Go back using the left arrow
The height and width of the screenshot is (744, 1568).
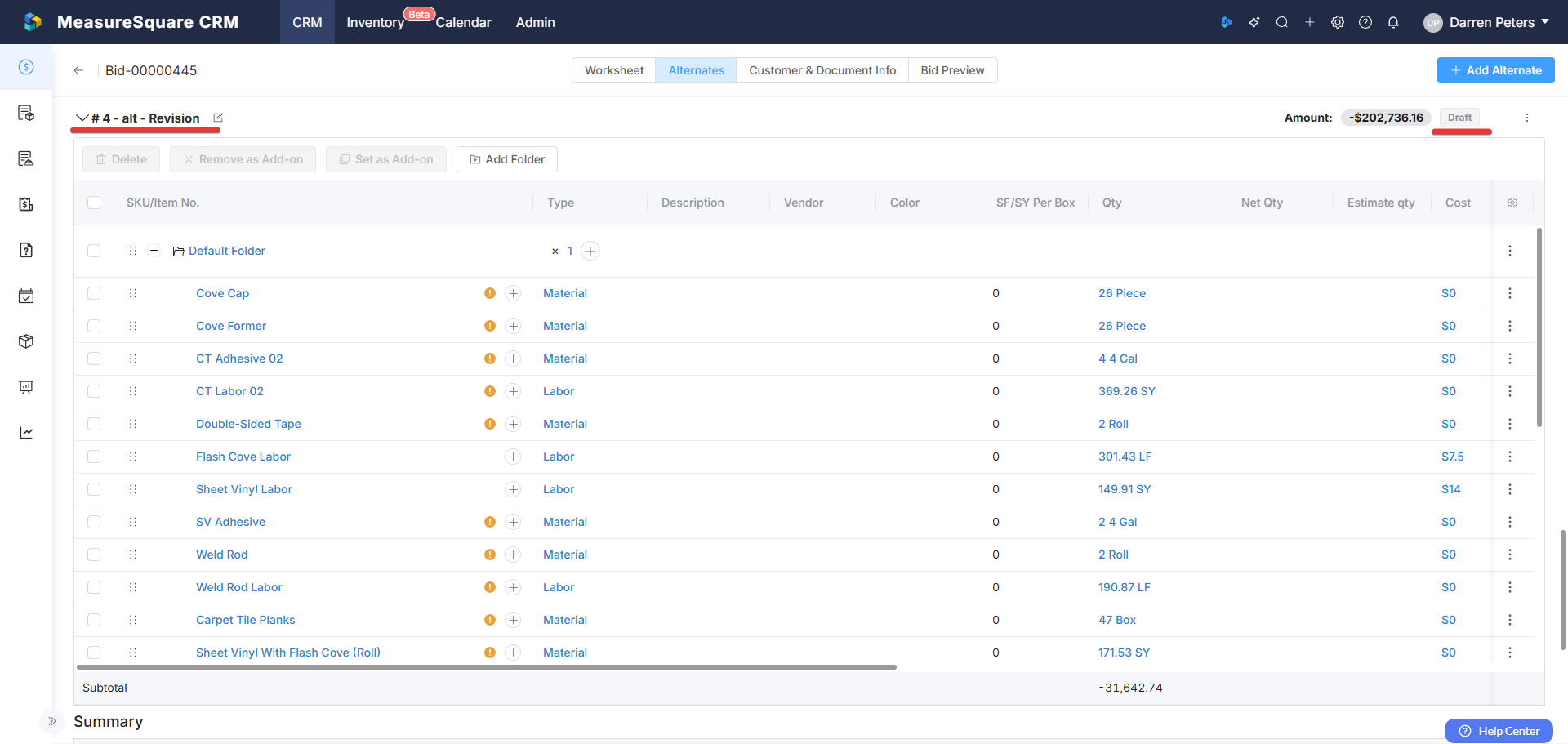(78, 70)
